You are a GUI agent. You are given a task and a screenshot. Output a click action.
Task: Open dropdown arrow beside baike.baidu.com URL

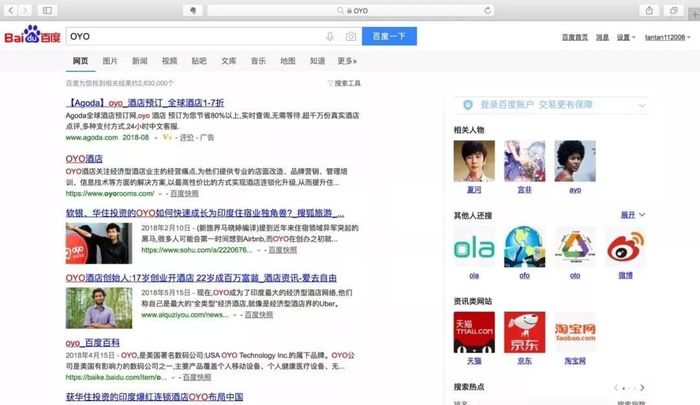click(174, 378)
